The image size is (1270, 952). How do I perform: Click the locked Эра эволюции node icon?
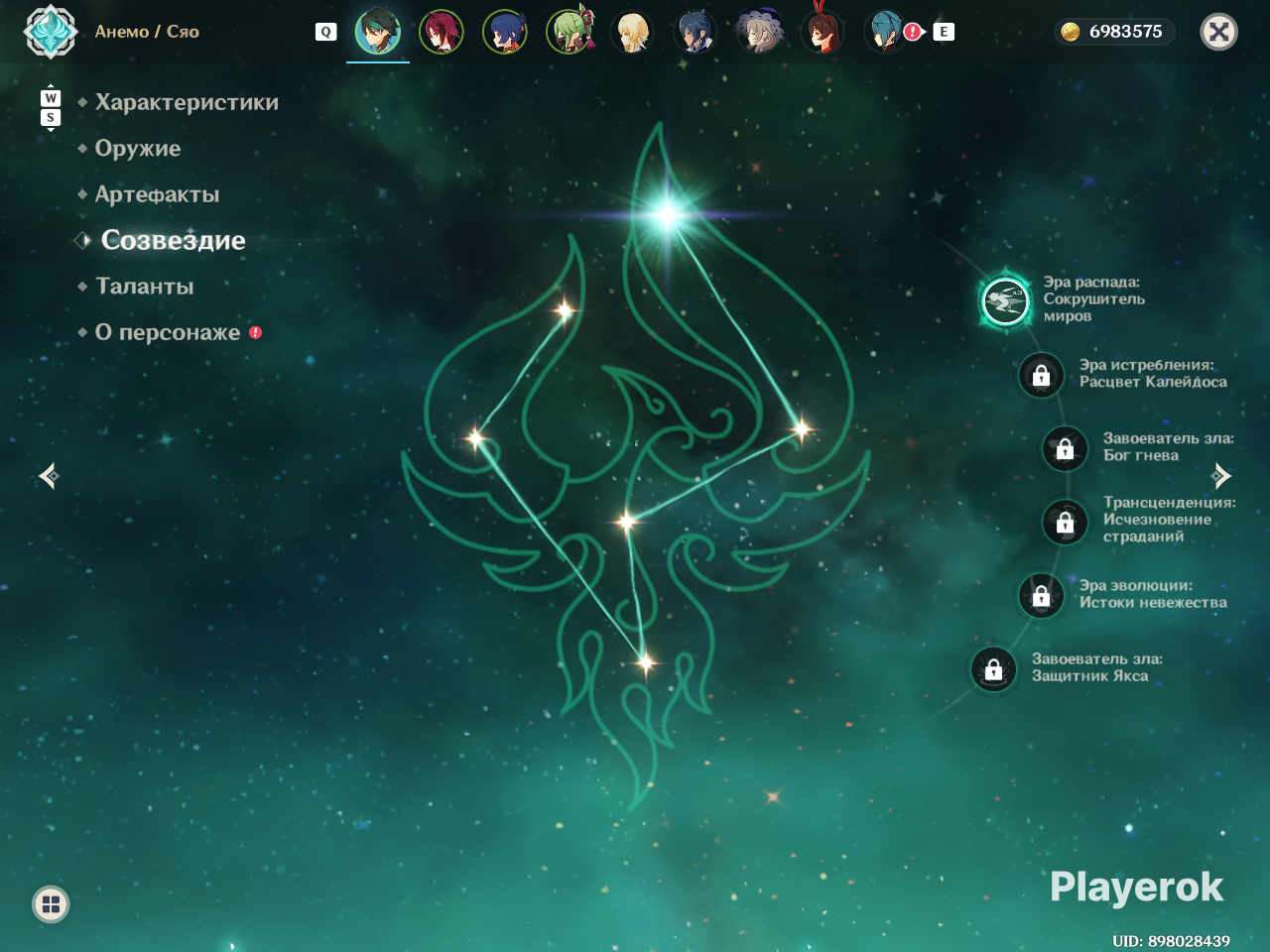(1041, 595)
